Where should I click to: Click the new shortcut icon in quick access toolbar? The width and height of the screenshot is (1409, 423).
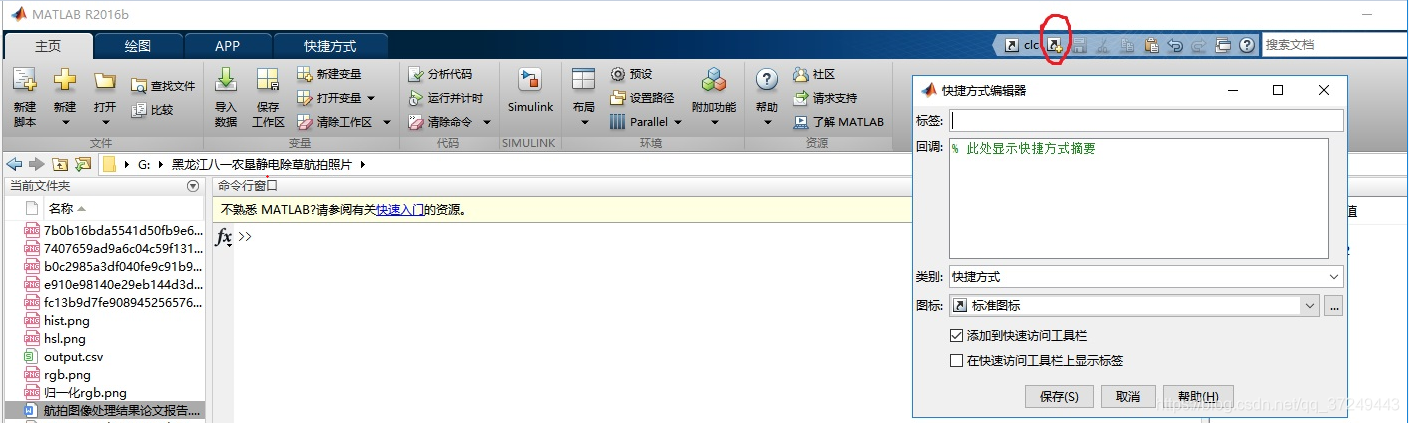(x=1055, y=45)
